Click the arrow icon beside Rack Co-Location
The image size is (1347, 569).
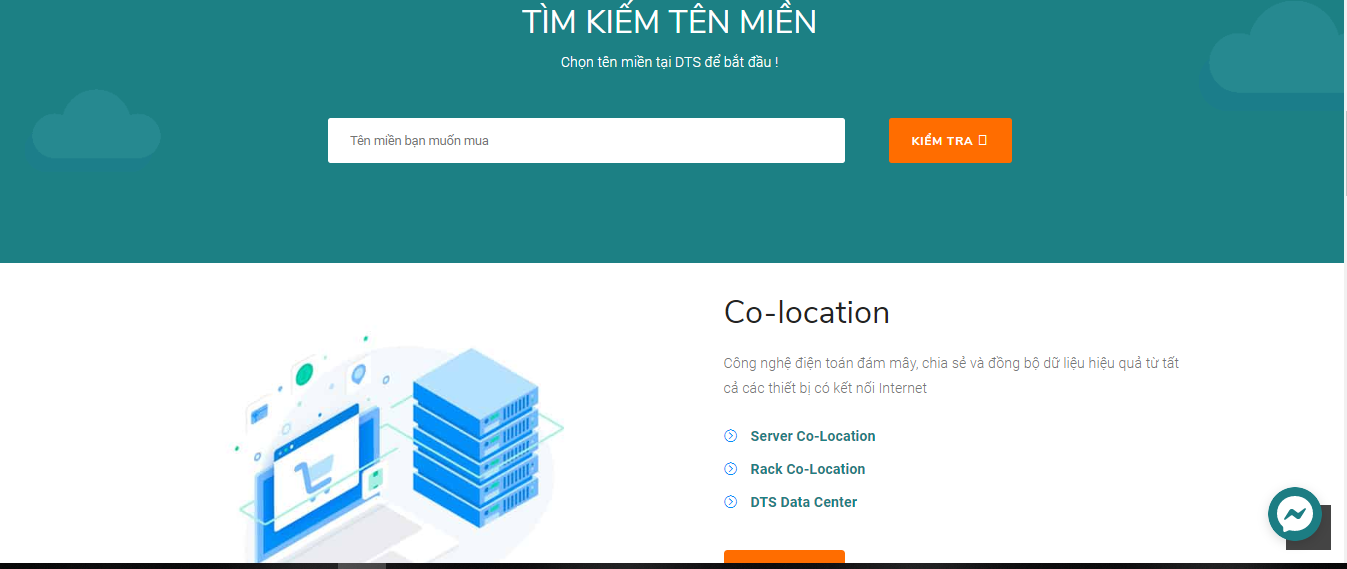pyautogui.click(x=731, y=469)
